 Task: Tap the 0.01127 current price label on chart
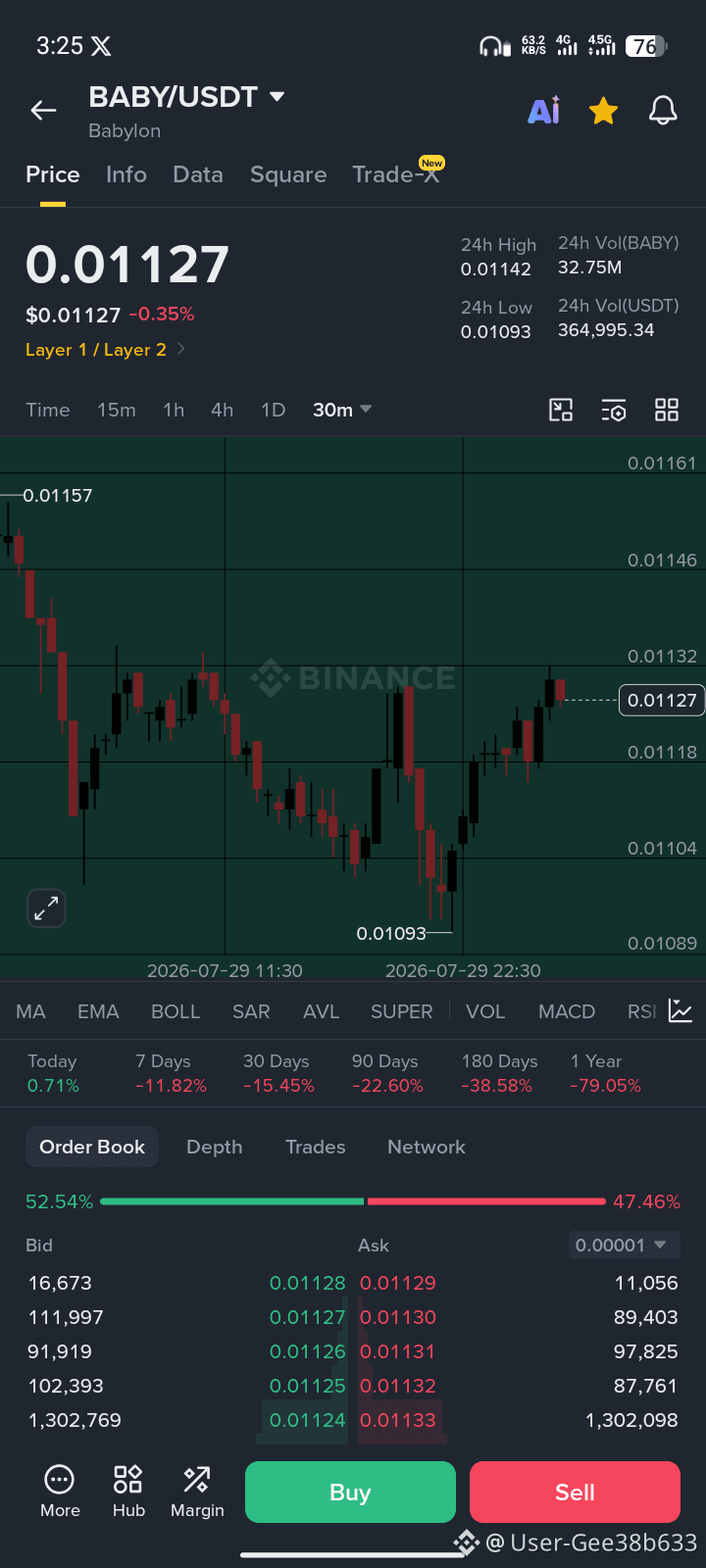(x=662, y=700)
